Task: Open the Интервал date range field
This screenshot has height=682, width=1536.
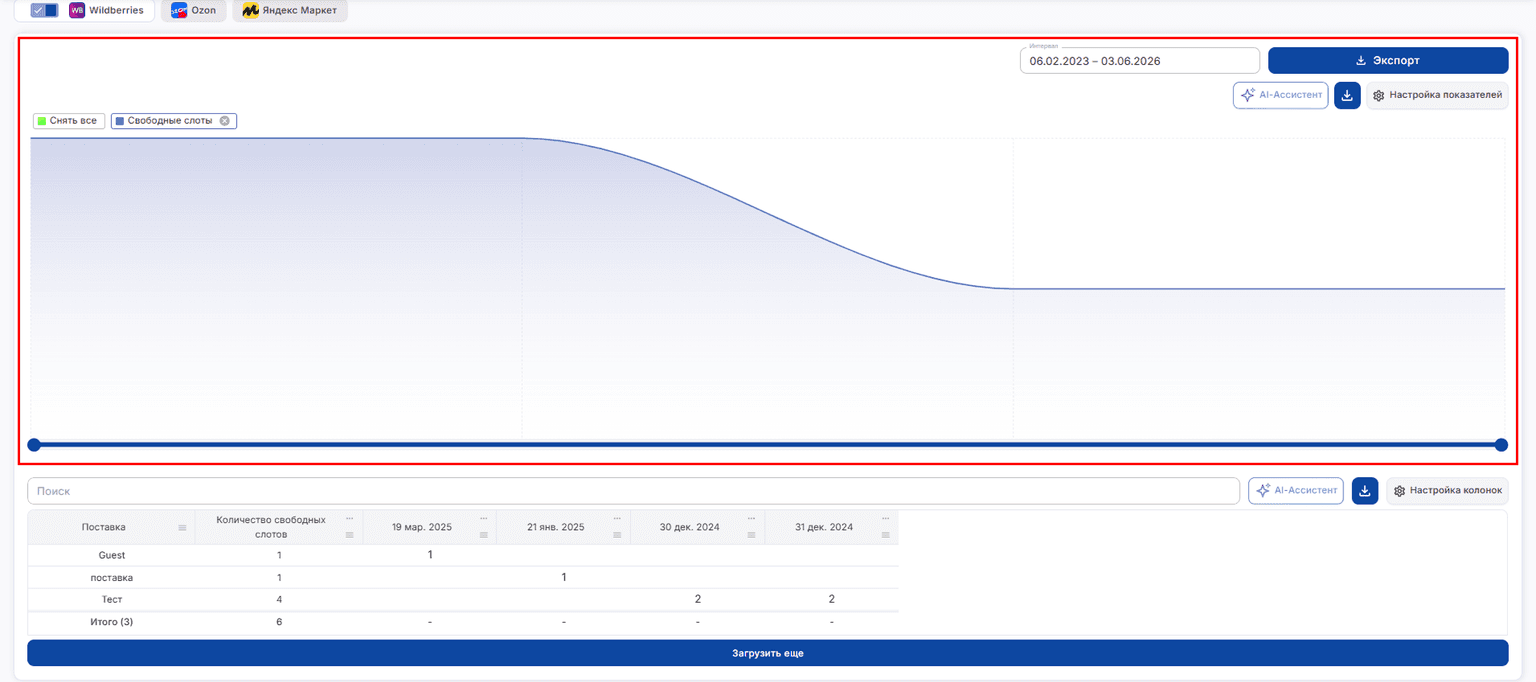Action: tap(1139, 61)
